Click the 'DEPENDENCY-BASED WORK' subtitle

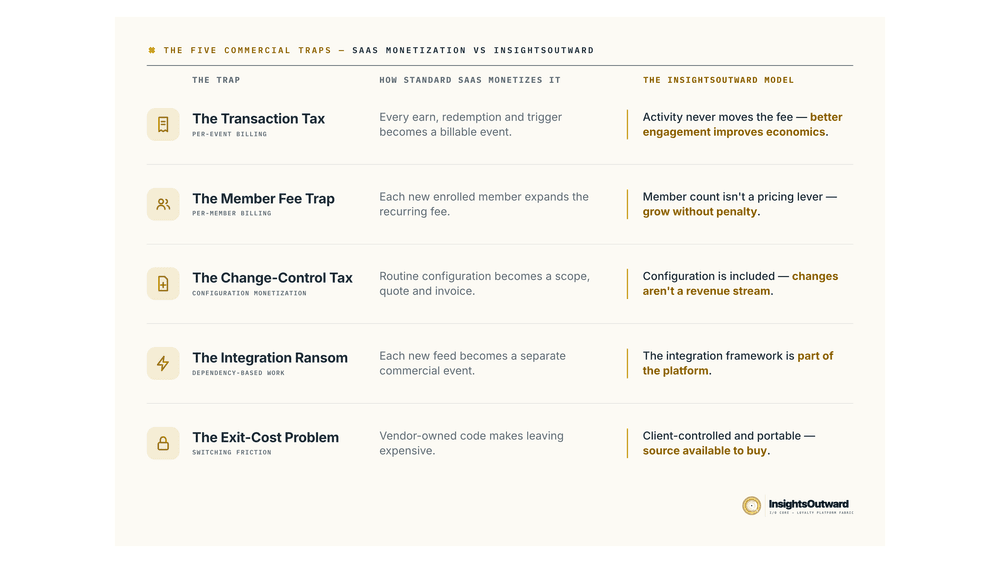[239, 373]
